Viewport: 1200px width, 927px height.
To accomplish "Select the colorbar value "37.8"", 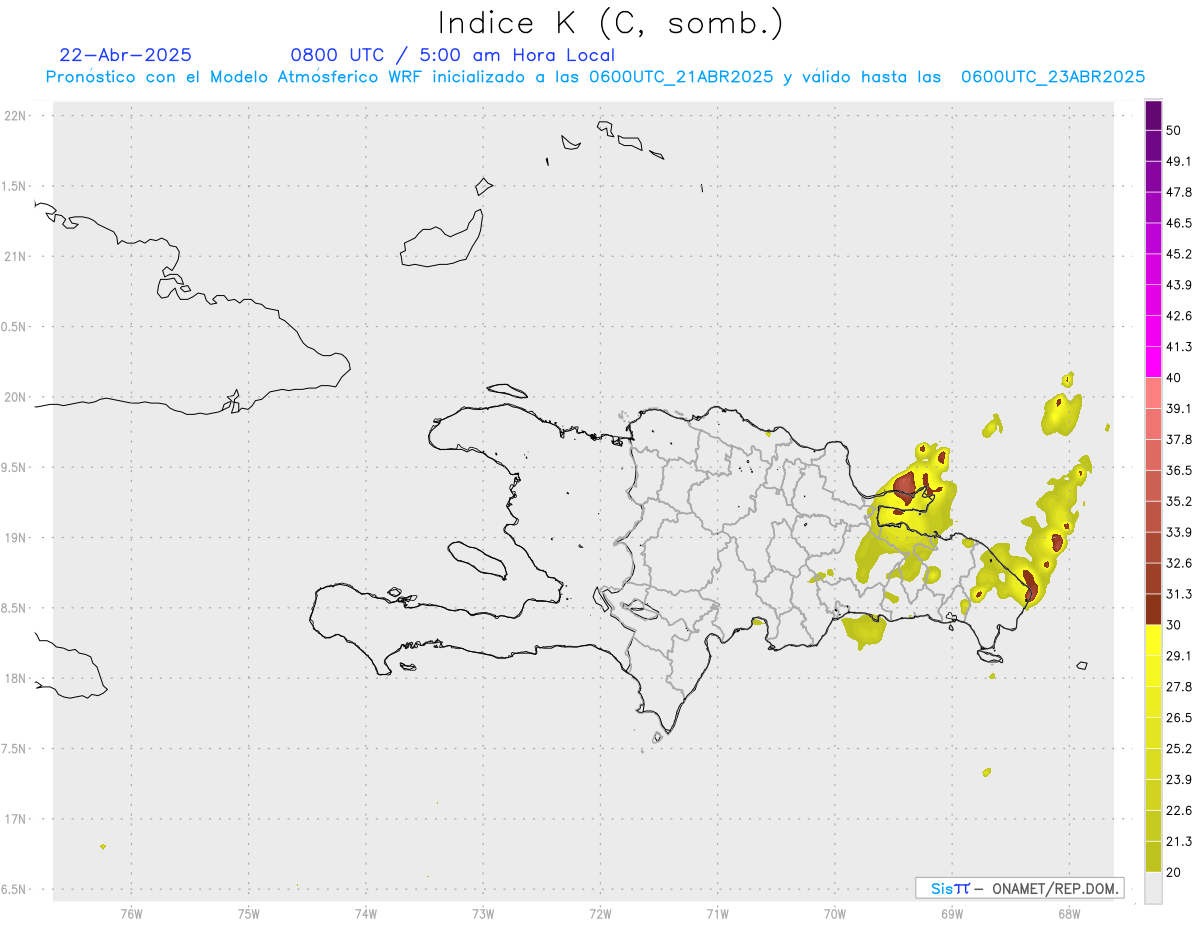I will [1179, 439].
